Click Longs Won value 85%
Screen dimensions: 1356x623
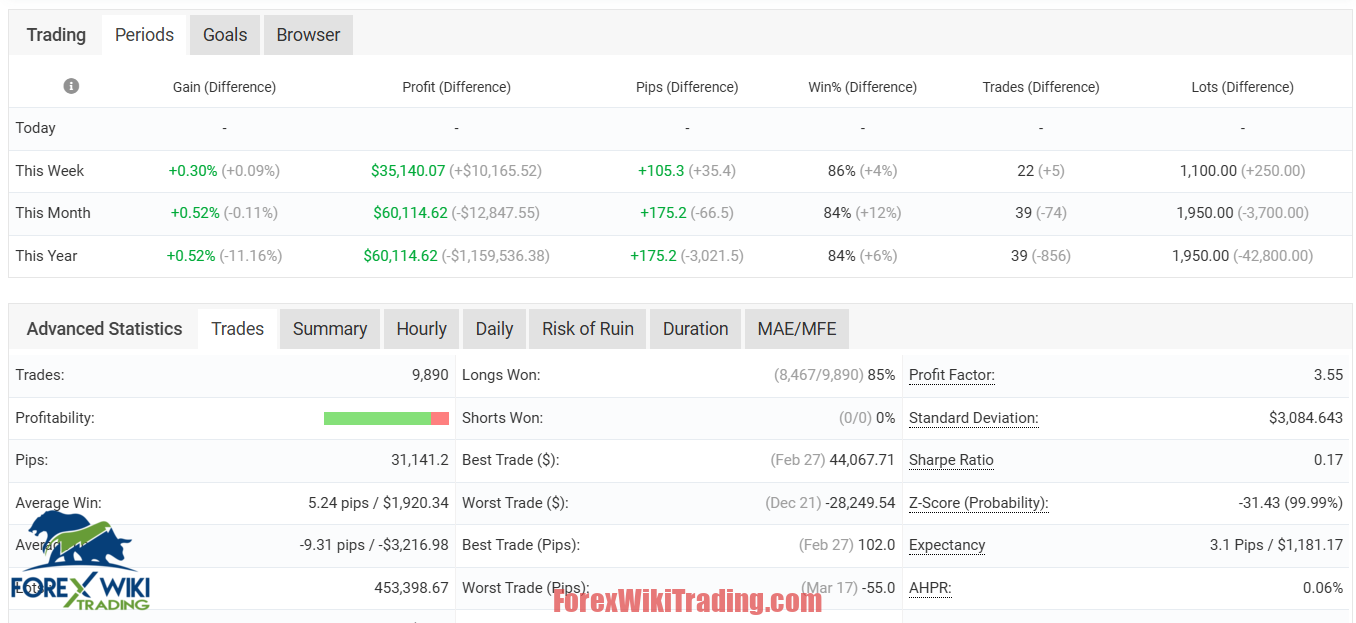(x=882, y=375)
